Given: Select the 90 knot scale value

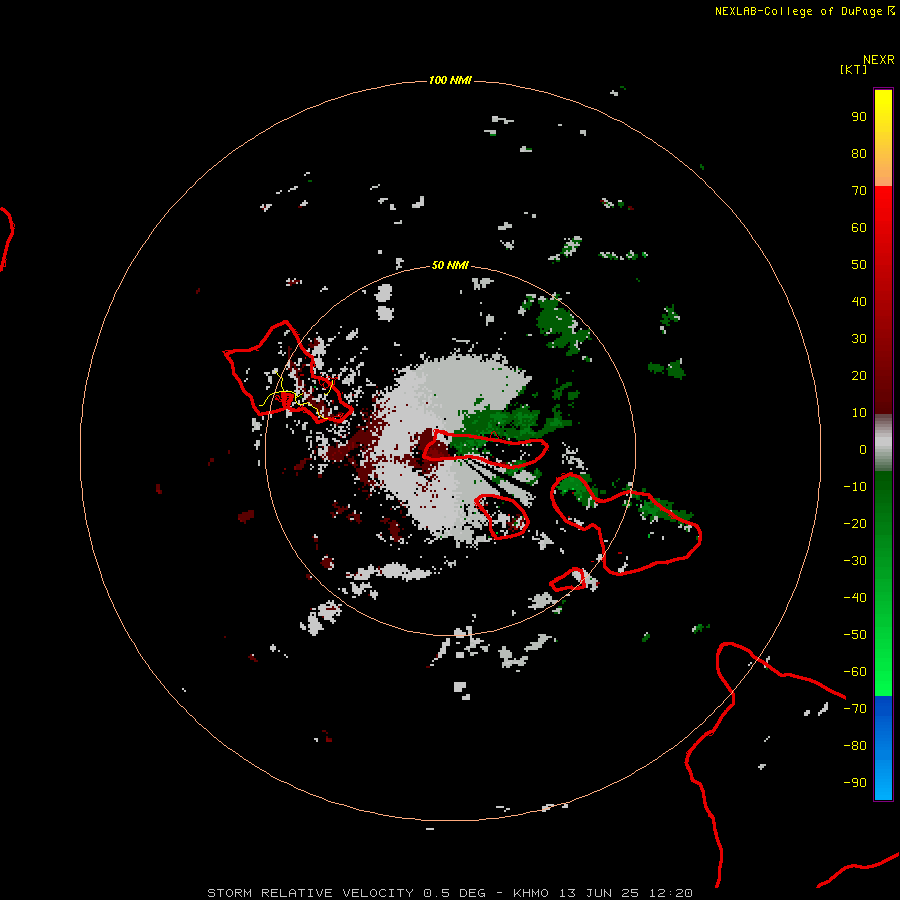Looking at the screenshot, I should [859, 117].
